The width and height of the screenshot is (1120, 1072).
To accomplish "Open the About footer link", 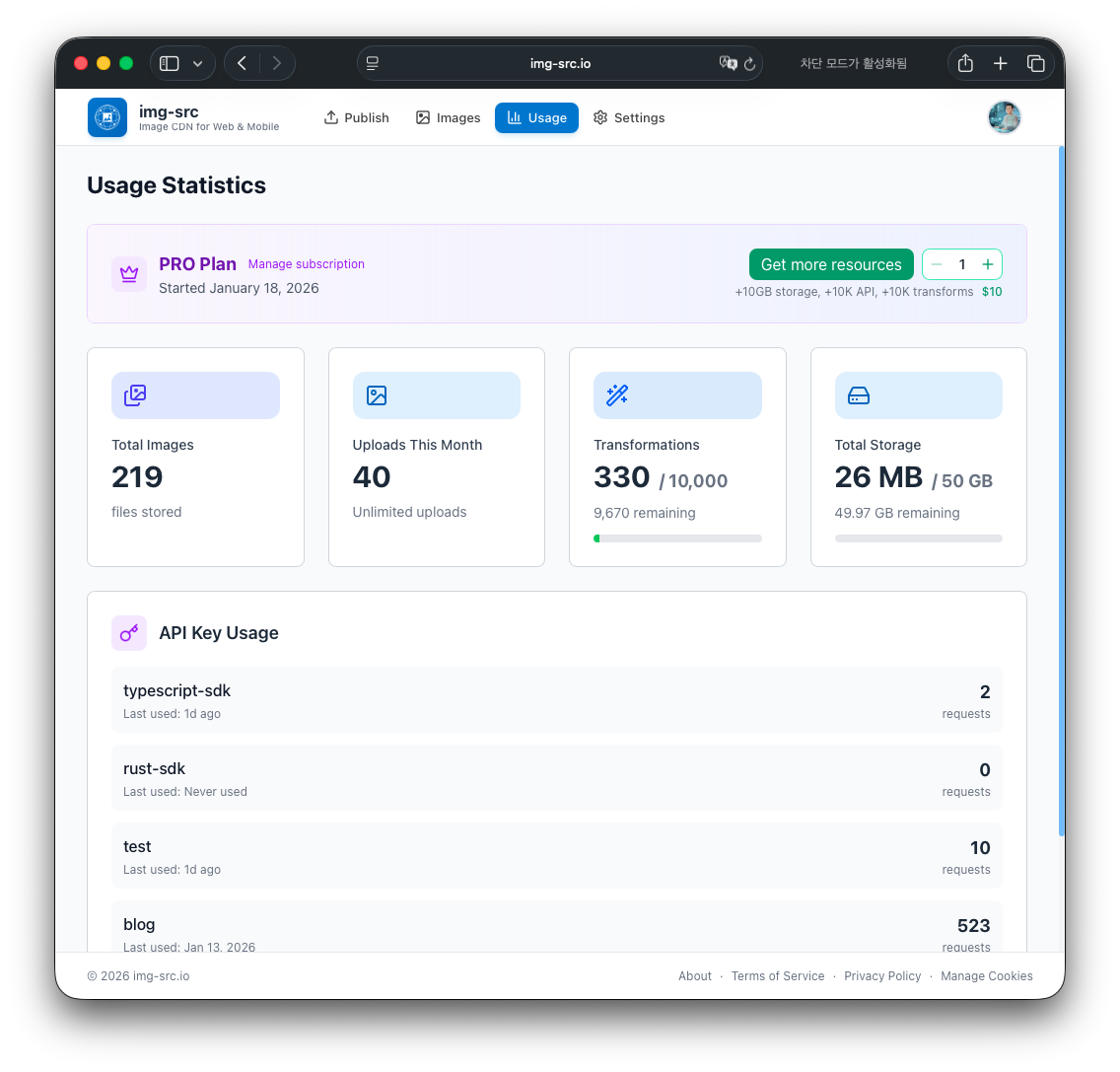I will [695, 976].
